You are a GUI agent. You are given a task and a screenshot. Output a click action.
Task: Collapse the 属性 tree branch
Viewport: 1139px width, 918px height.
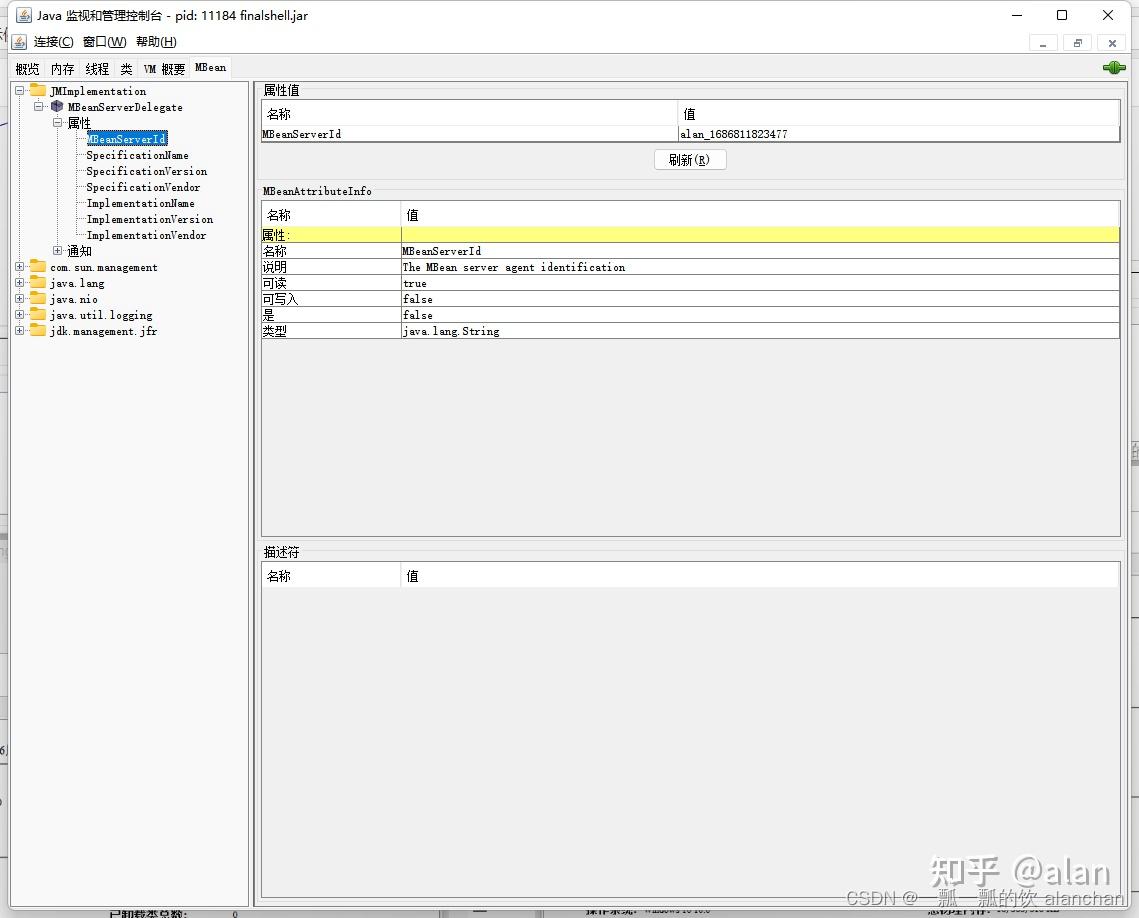(58, 123)
